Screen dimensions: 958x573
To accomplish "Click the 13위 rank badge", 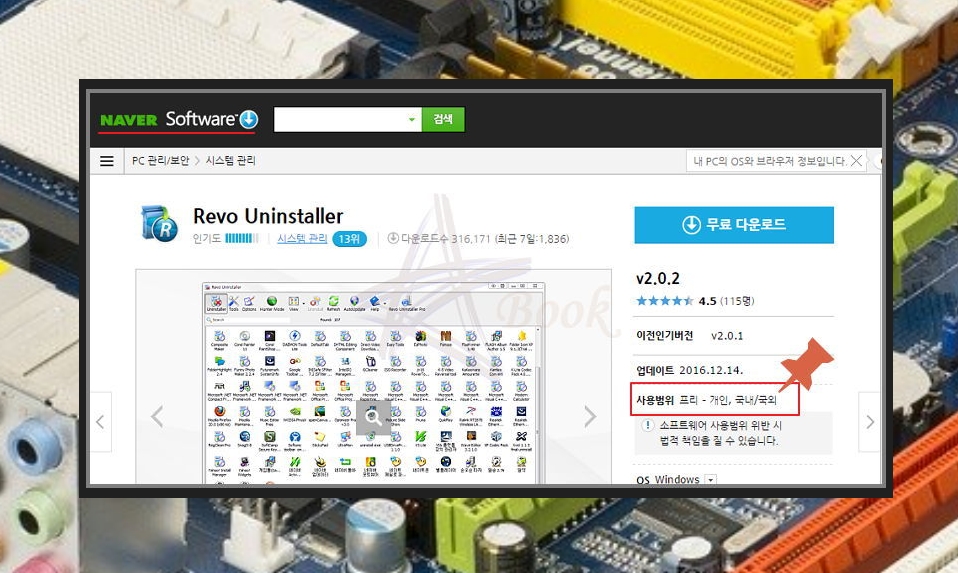I will [349, 239].
